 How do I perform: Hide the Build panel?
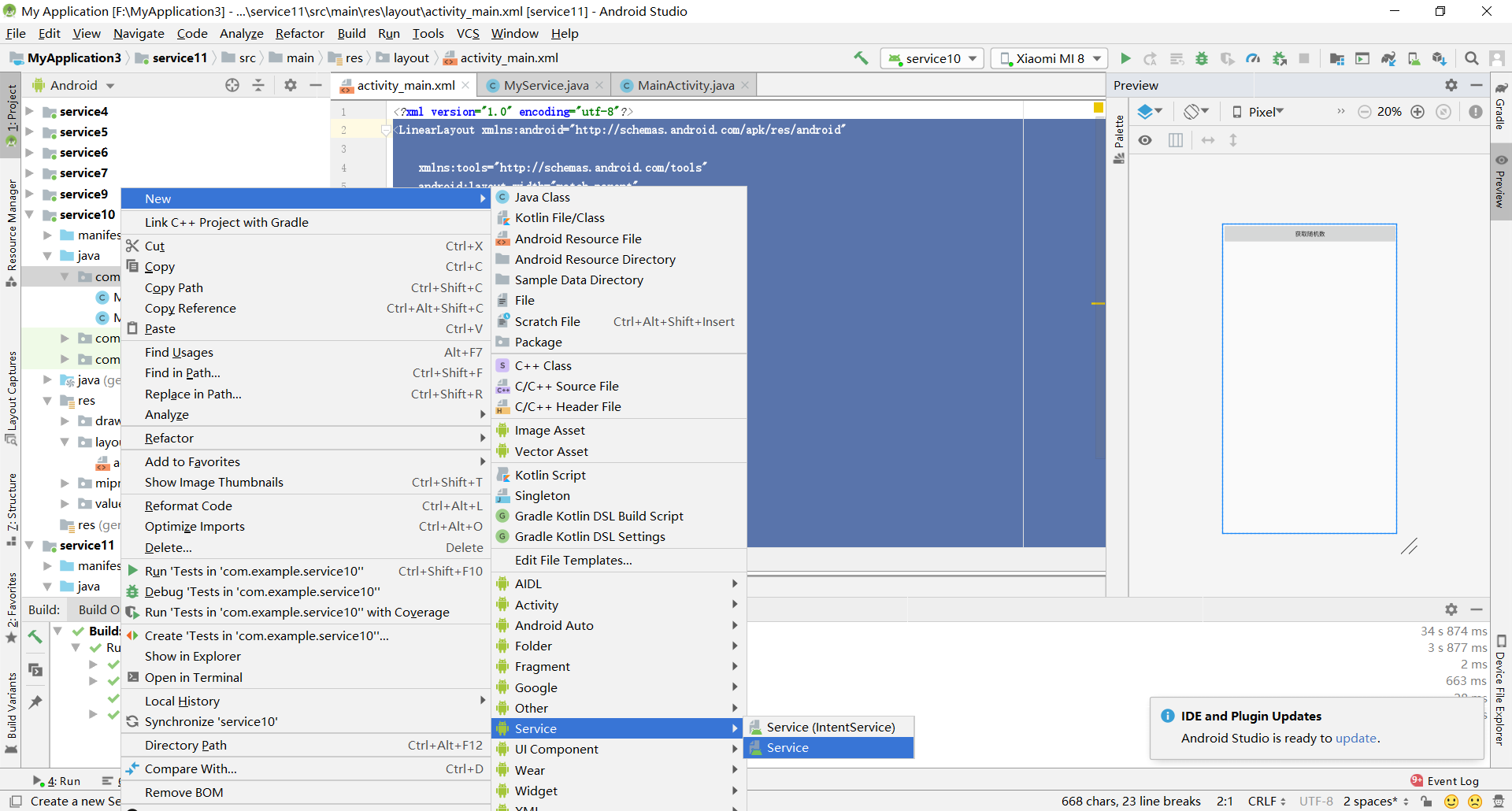(1477, 609)
